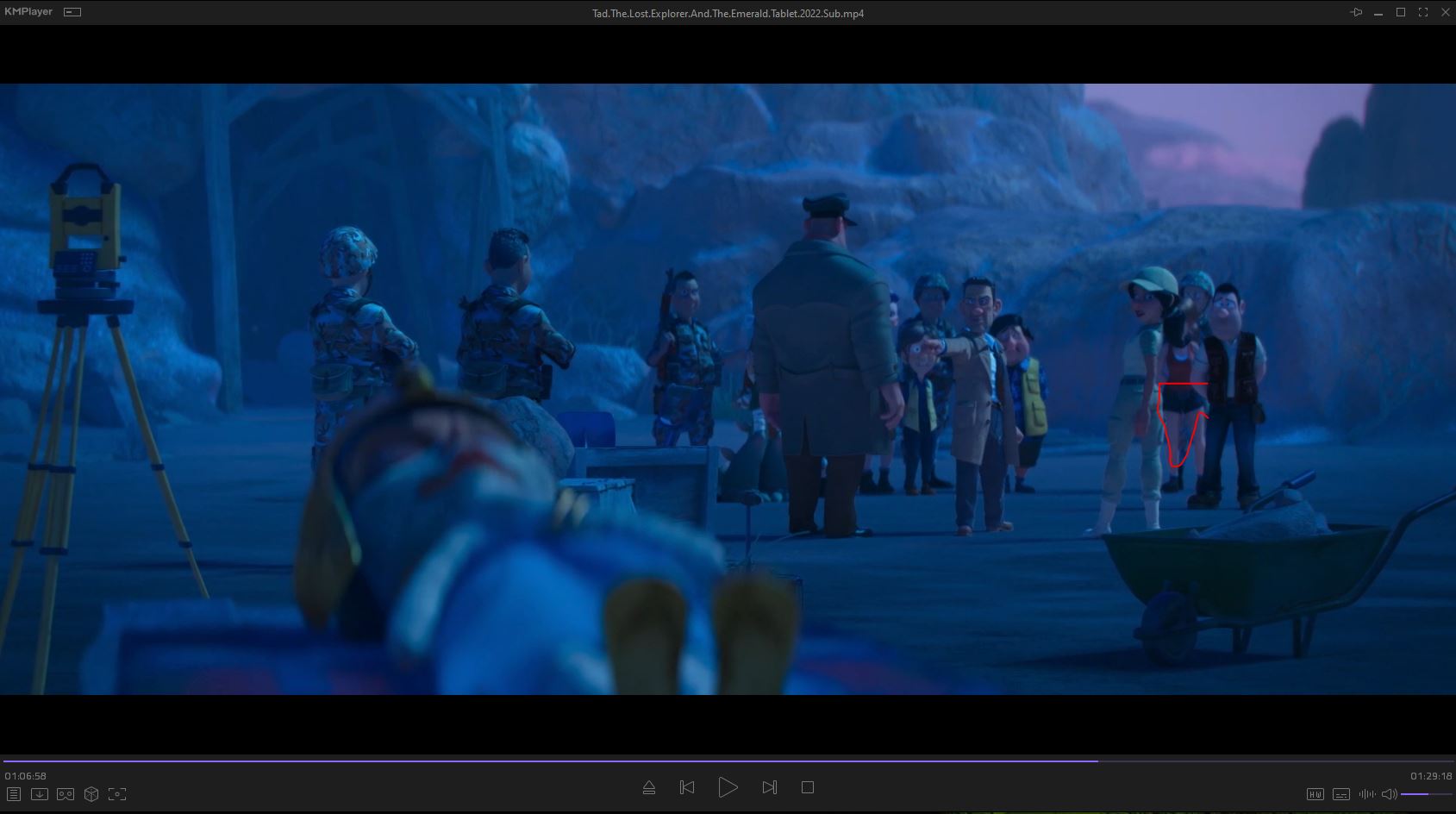The height and width of the screenshot is (814, 1456).
Task: Stop video playback
Action: pyautogui.click(x=808, y=787)
